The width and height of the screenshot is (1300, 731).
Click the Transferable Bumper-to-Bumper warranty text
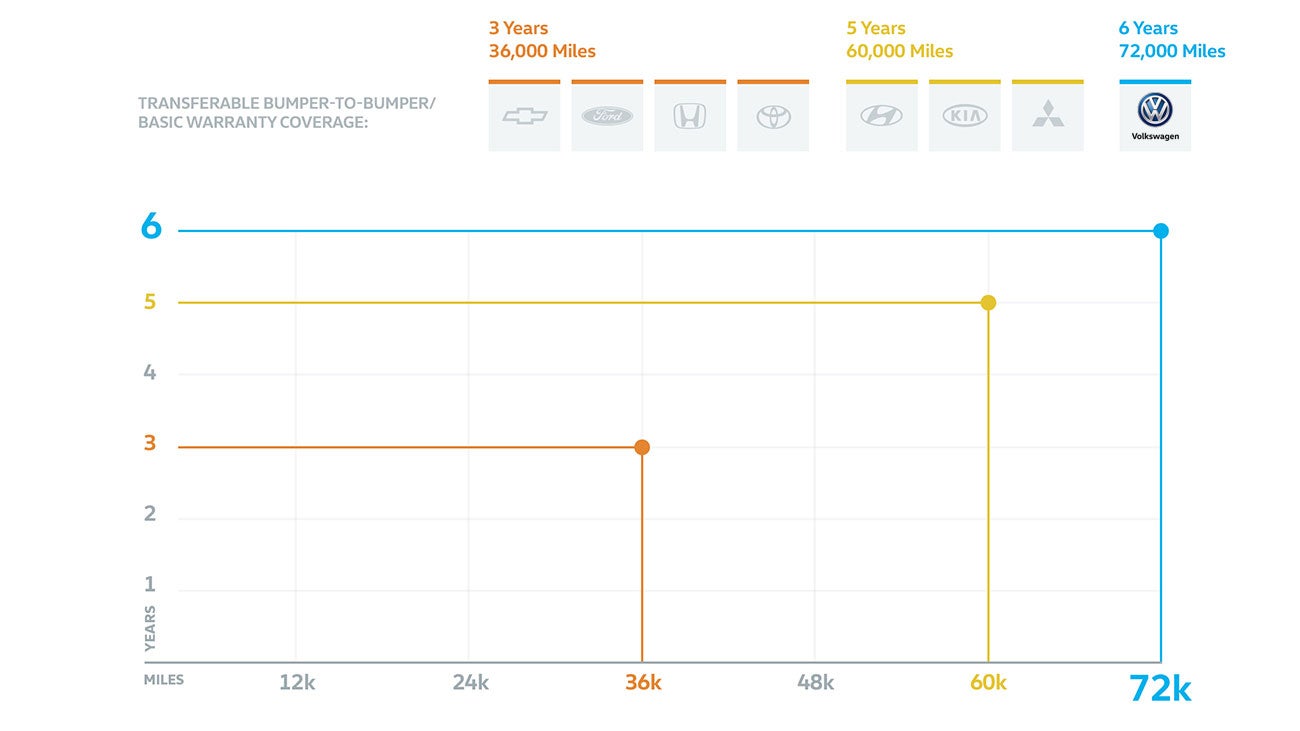pyautogui.click(x=287, y=113)
